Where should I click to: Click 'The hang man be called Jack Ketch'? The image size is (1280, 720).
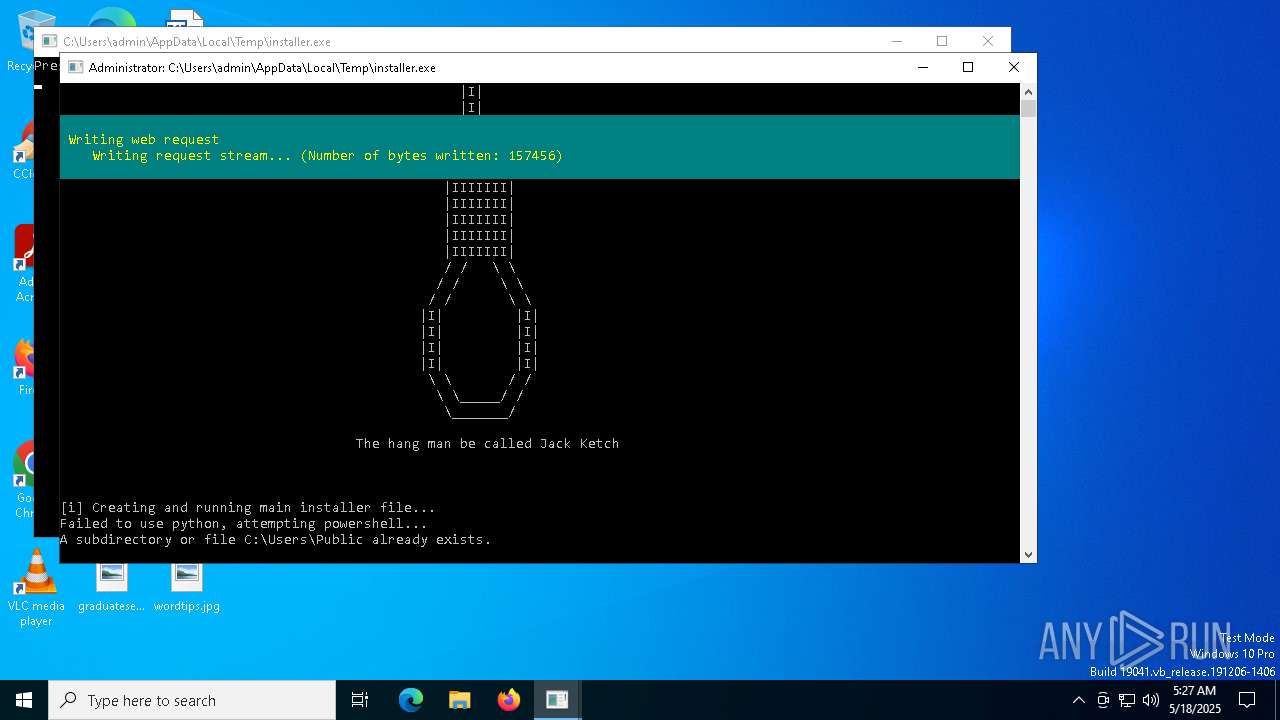(487, 443)
